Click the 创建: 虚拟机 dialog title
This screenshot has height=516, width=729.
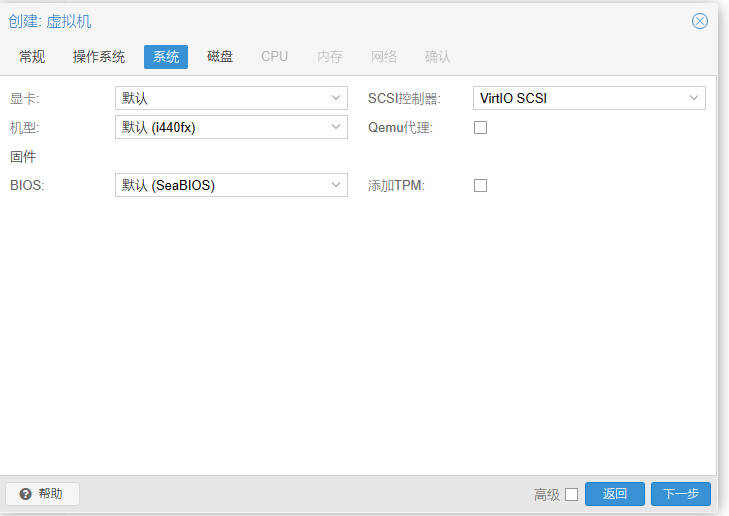[50, 21]
